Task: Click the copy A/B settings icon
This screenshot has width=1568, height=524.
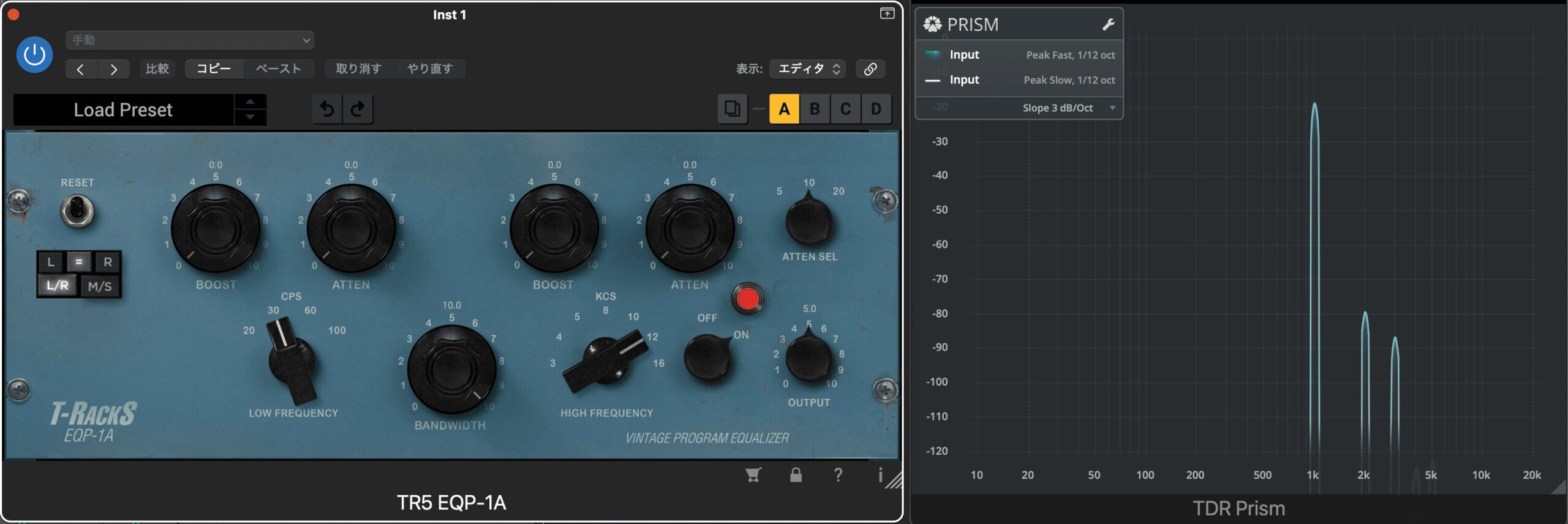Action: (732, 109)
